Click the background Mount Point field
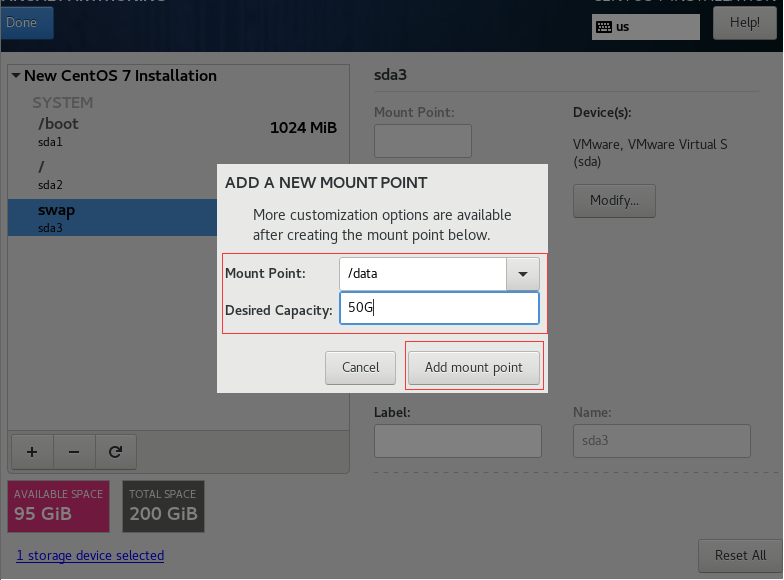The width and height of the screenshot is (784, 580). coord(423,141)
